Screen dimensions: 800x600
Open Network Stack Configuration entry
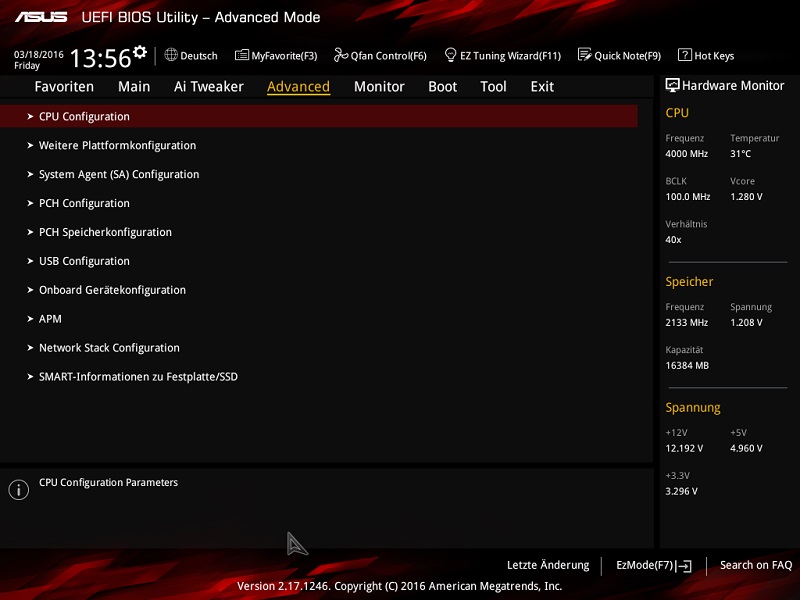click(109, 348)
